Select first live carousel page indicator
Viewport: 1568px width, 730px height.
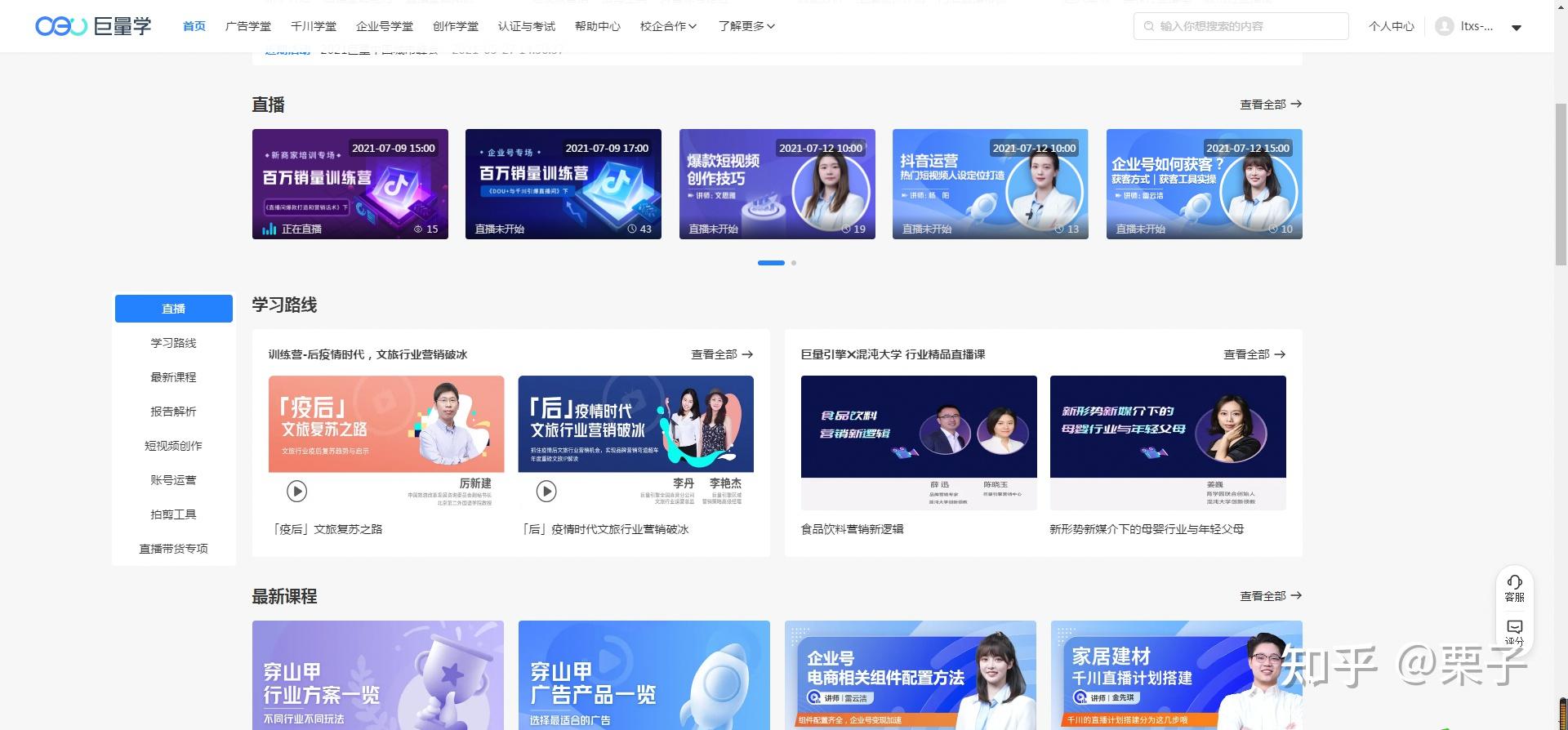coord(771,263)
